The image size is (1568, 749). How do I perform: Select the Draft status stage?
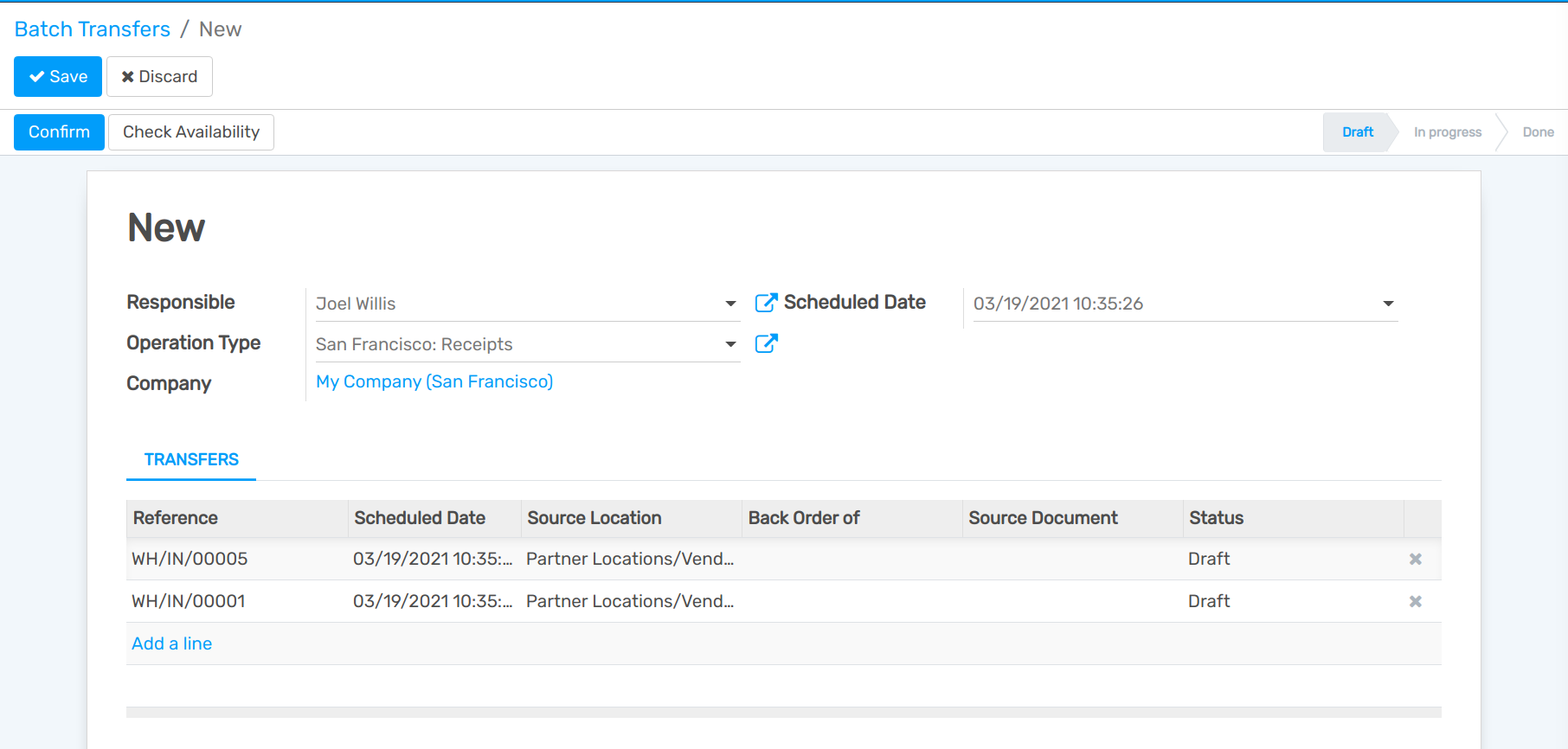tap(1358, 132)
